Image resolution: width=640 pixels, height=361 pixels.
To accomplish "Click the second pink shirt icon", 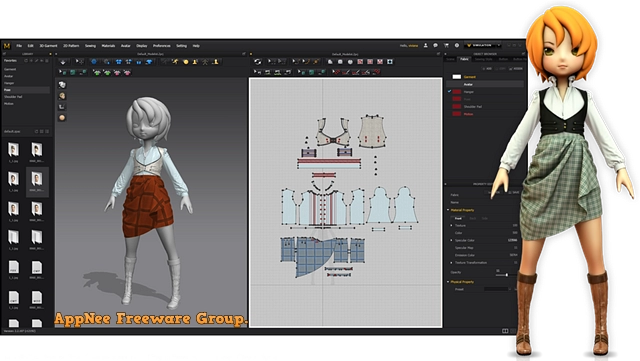I will click(127, 73).
